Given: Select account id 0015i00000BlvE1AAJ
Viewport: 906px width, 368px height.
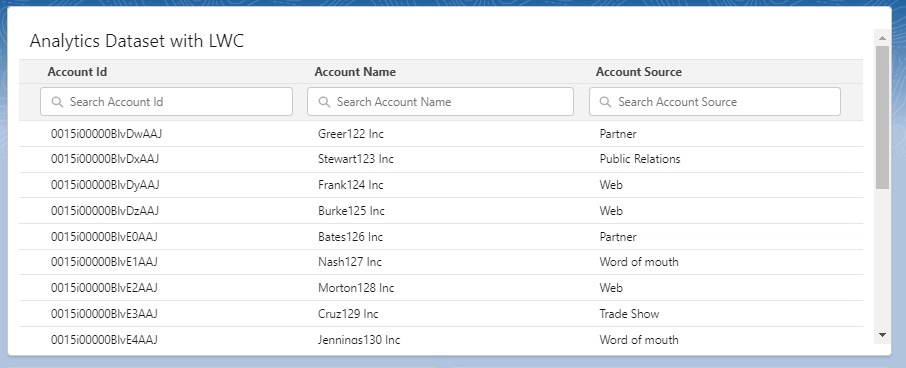Looking at the screenshot, I should coord(104,262).
